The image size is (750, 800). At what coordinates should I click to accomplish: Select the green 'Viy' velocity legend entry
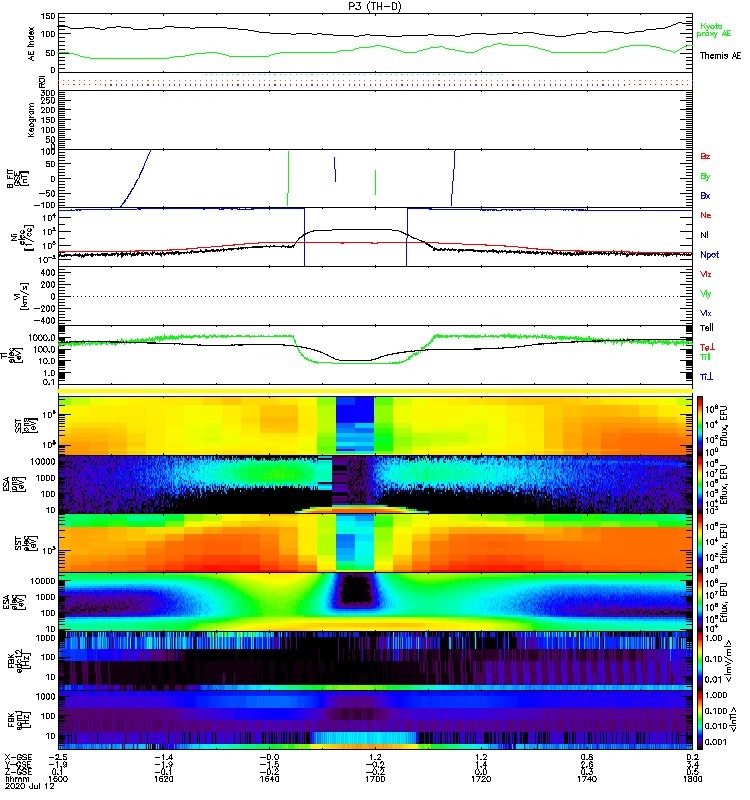[705, 294]
